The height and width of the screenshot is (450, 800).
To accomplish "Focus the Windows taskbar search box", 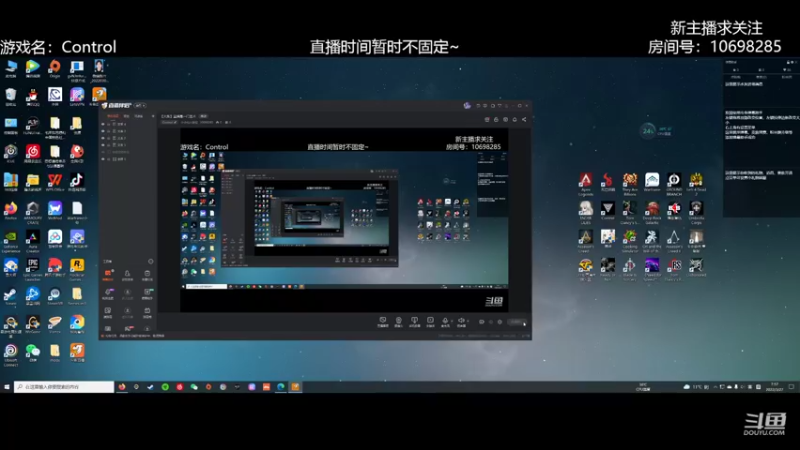I will coord(64,387).
